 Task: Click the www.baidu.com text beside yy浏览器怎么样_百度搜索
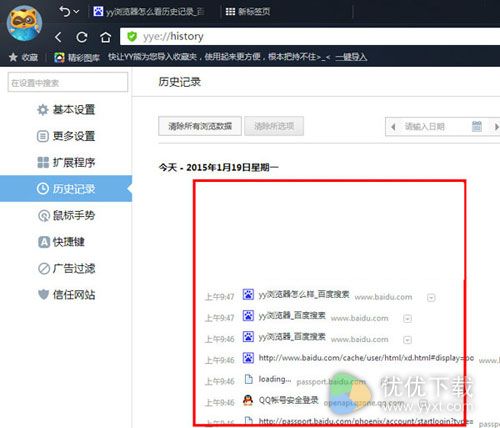click(383, 297)
